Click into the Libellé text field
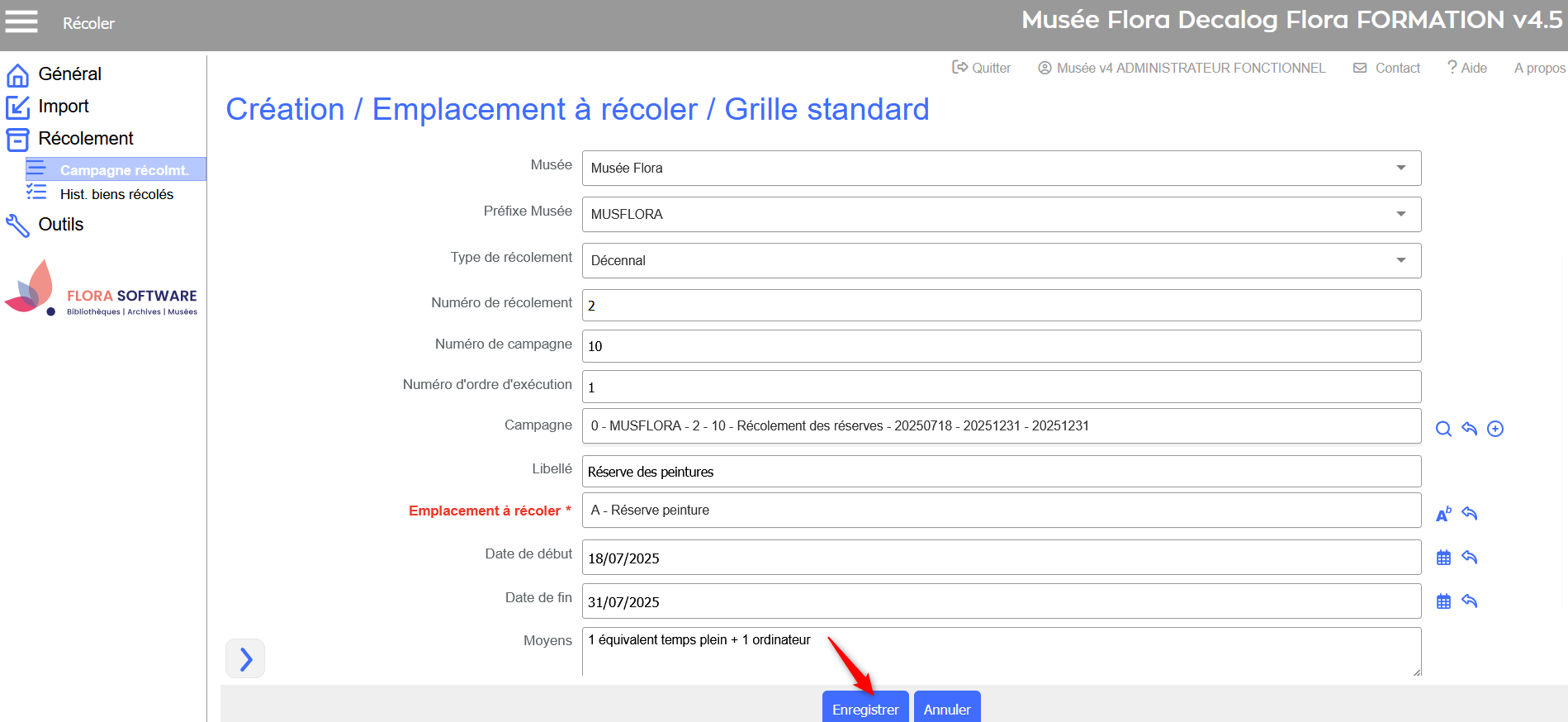The width and height of the screenshot is (1568, 722). [x=1001, y=472]
